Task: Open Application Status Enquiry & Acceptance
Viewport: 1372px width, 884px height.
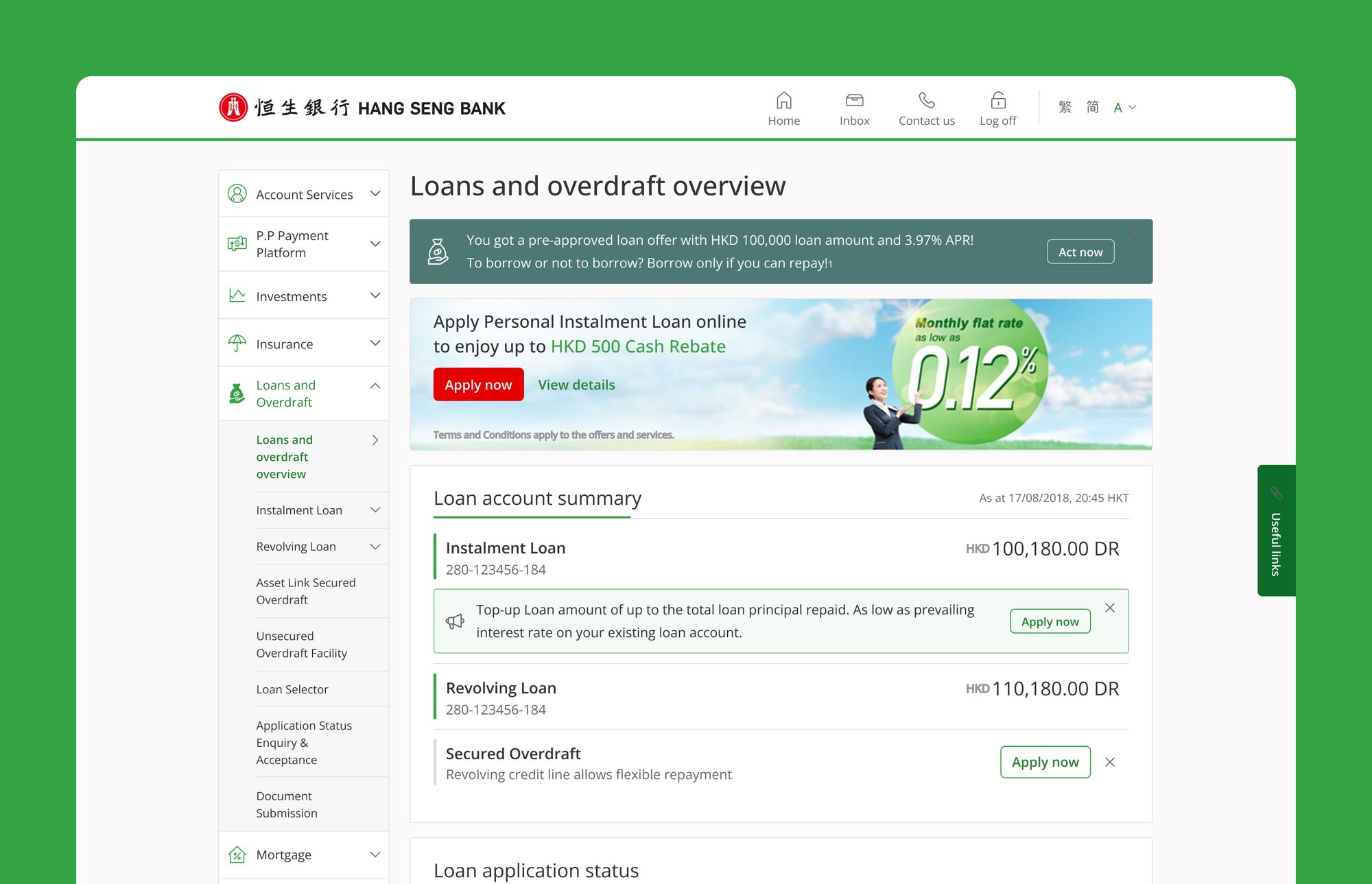Action: click(304, 742)
